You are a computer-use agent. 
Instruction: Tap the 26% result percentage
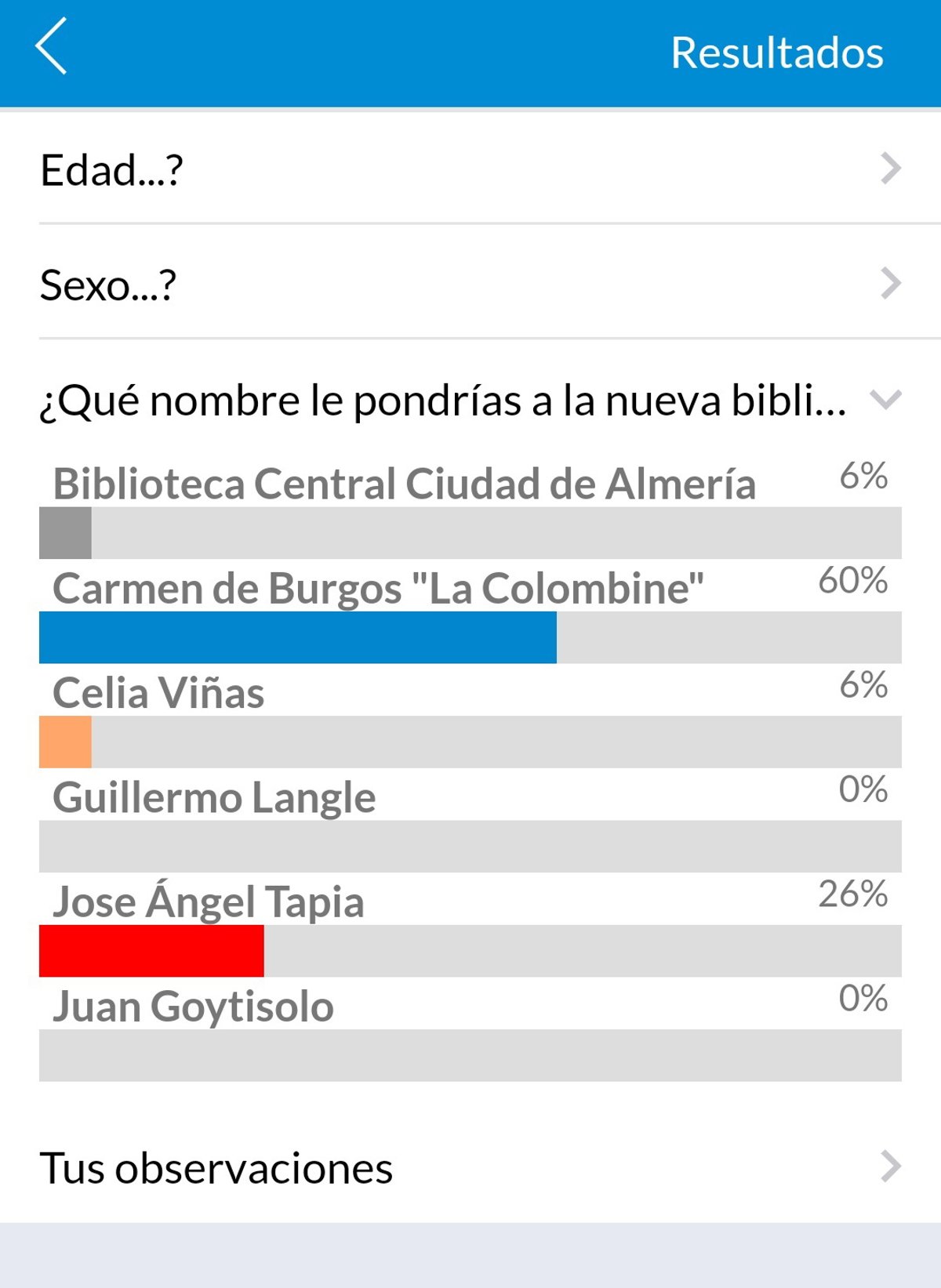(852, 894)
